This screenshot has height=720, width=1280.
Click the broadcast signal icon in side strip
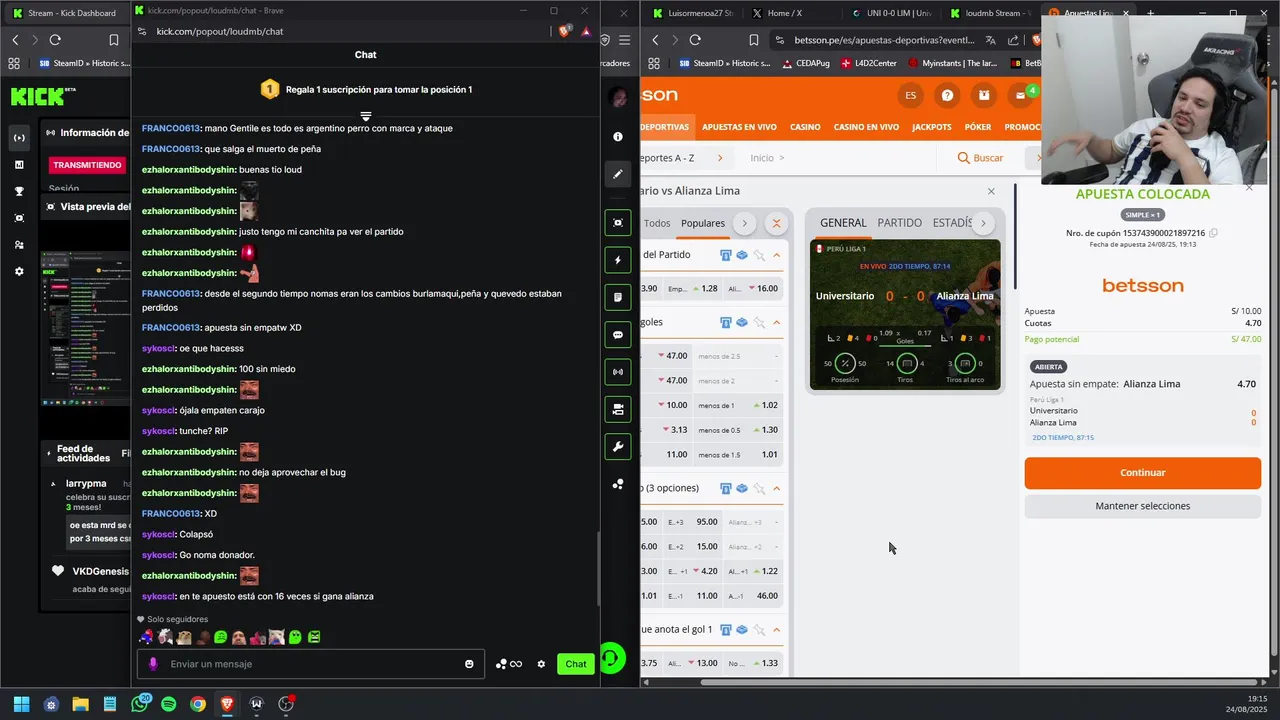tap(618, 372)
